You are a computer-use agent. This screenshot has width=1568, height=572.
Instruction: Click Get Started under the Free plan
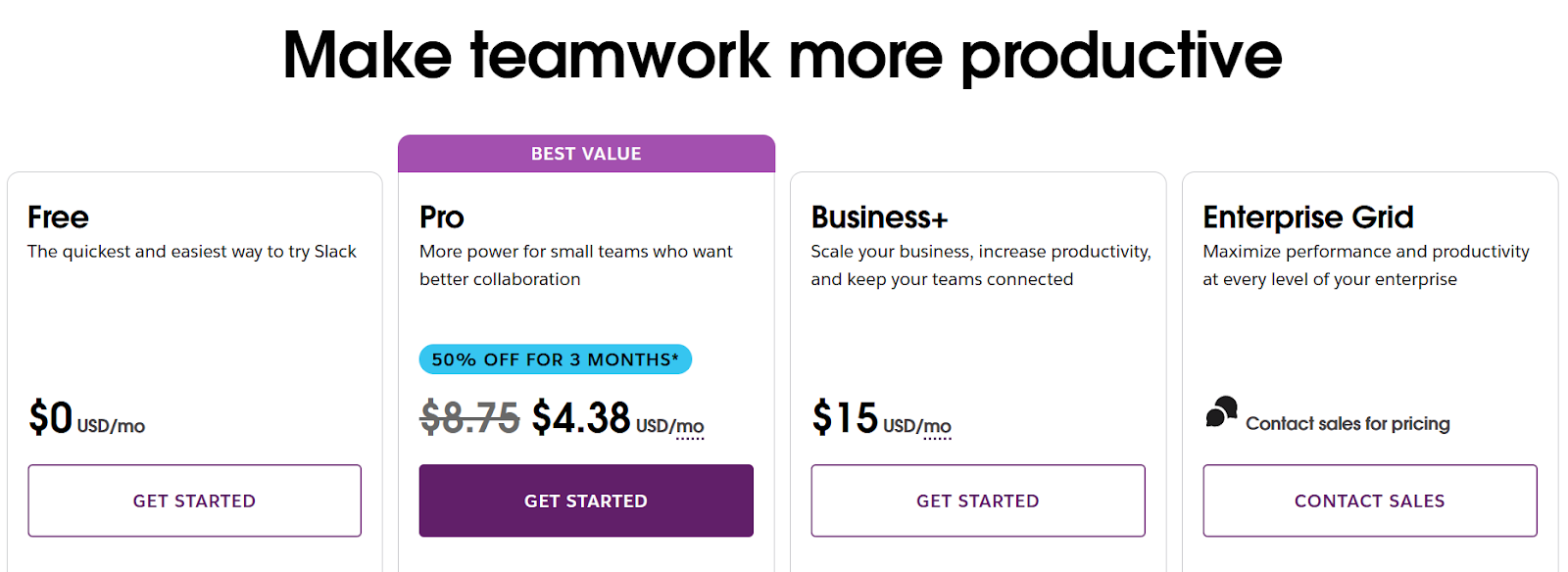click(x=194, y=500)
